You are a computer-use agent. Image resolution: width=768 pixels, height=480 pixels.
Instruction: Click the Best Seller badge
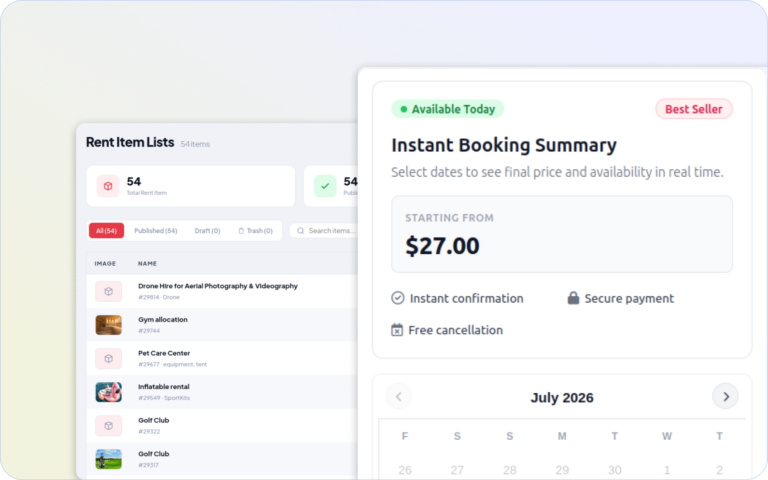(x=694, y=109)
